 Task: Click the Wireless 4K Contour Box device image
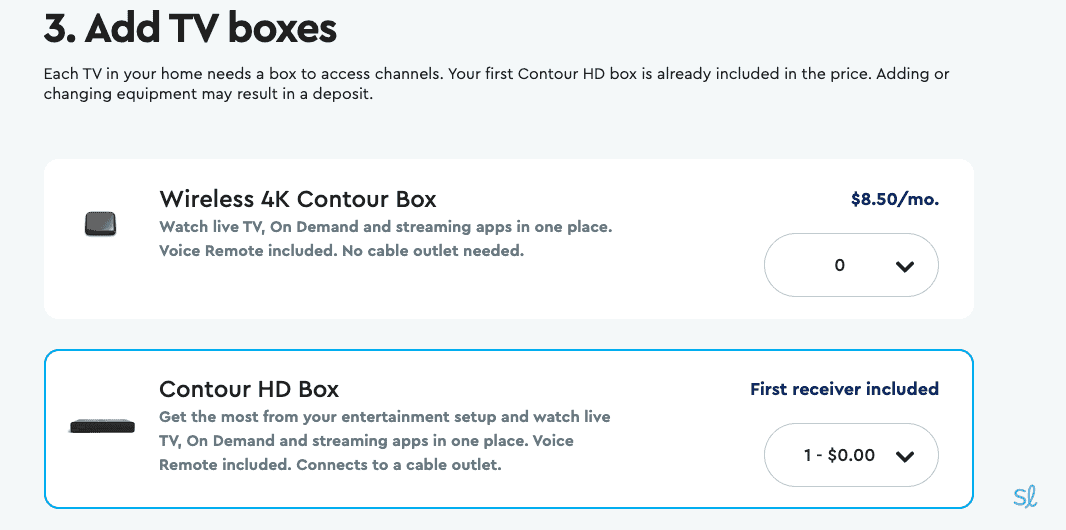[101, 224]
